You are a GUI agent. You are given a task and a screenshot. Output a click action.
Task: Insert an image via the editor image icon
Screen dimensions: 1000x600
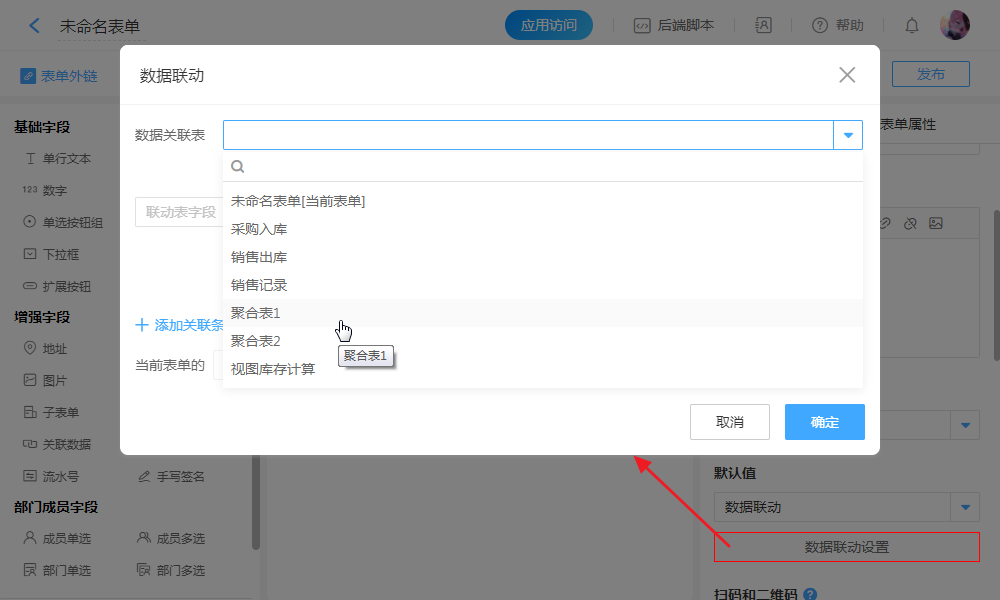936,223
